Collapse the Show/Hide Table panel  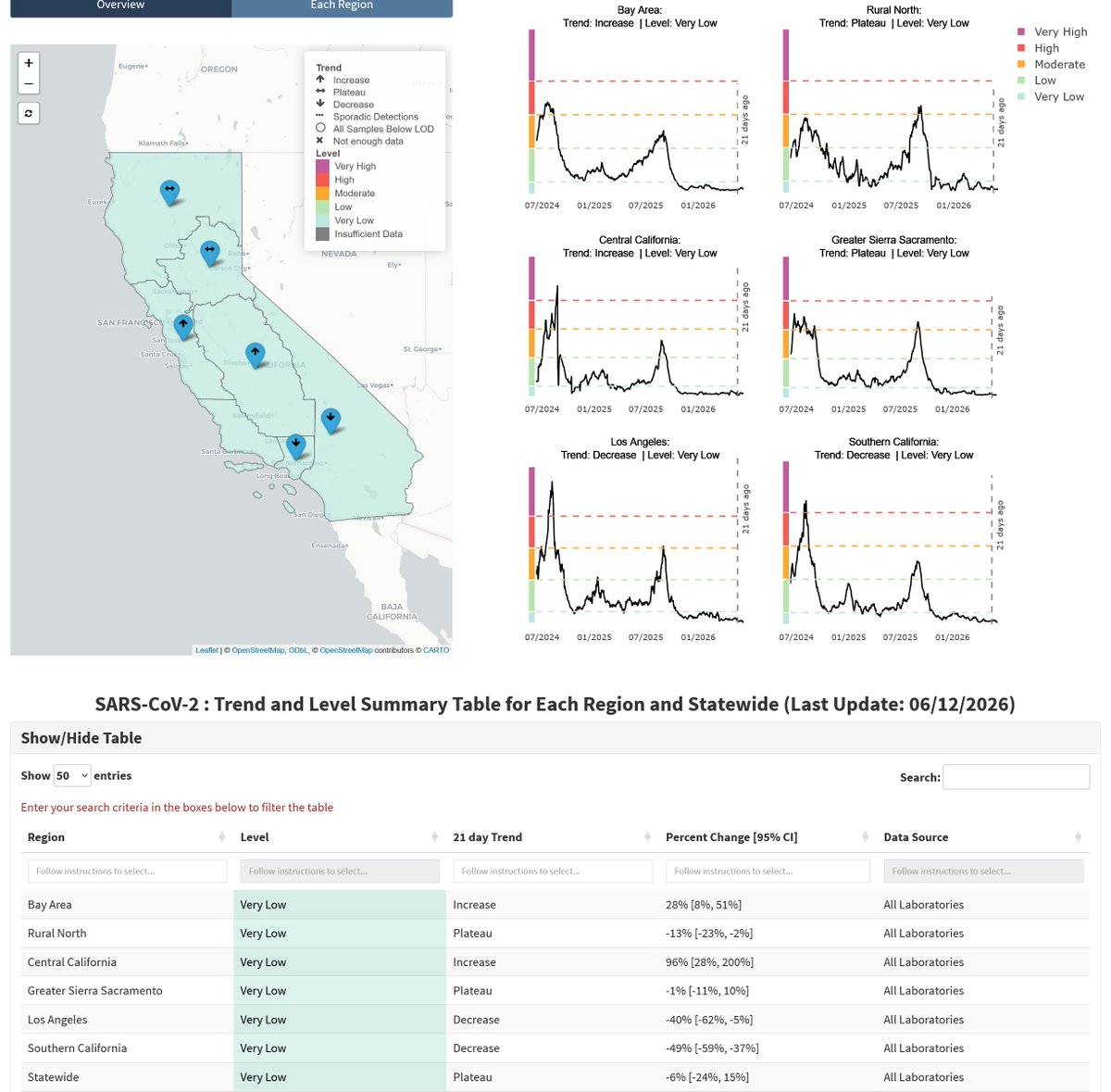[81, 738]
